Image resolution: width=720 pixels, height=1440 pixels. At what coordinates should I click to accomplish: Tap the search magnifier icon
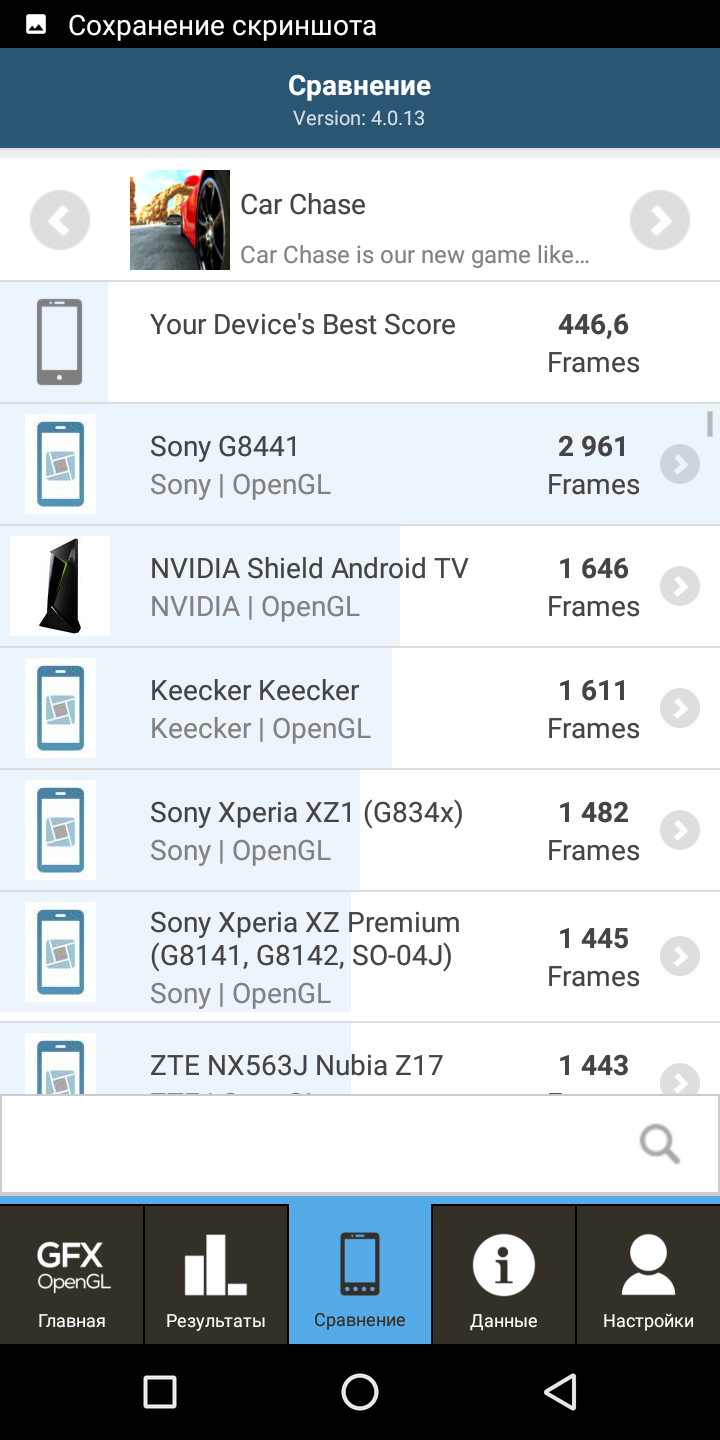(660, 1143)
